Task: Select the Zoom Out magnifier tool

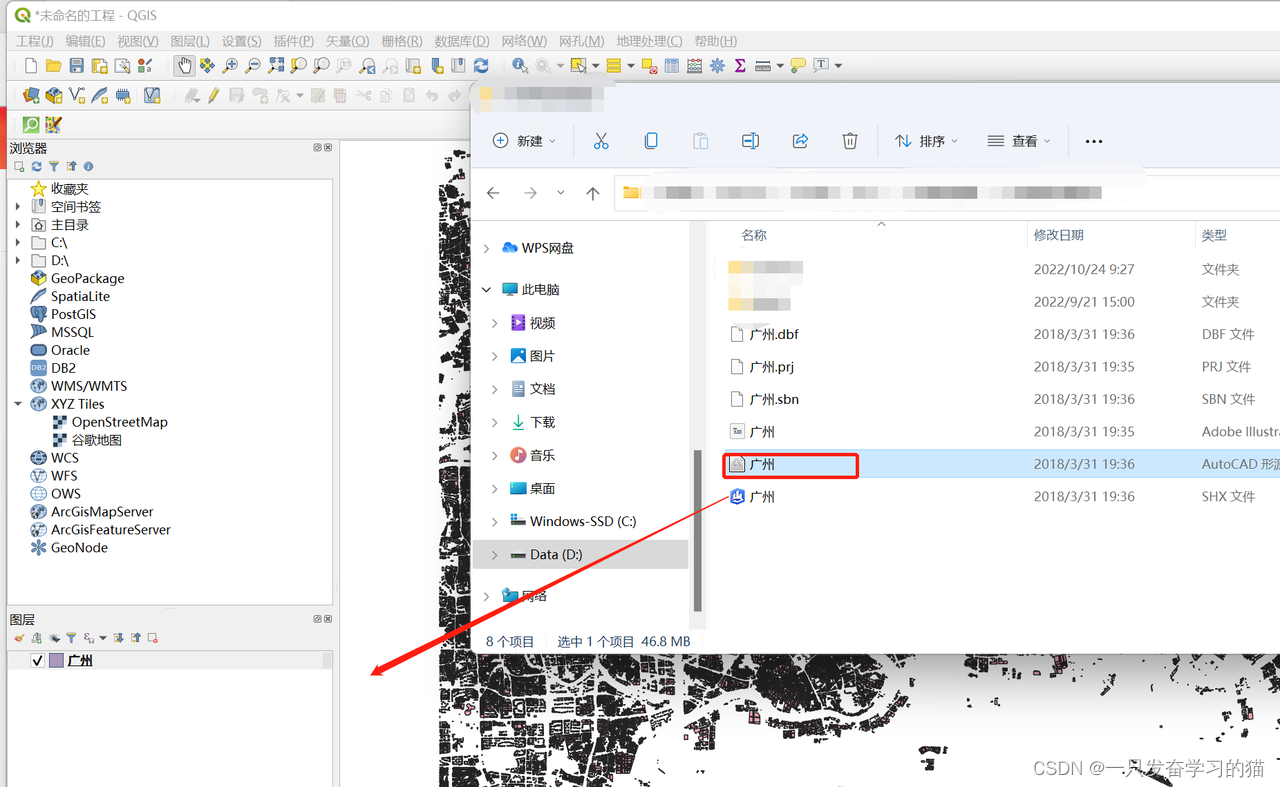Action: [253, 66]
